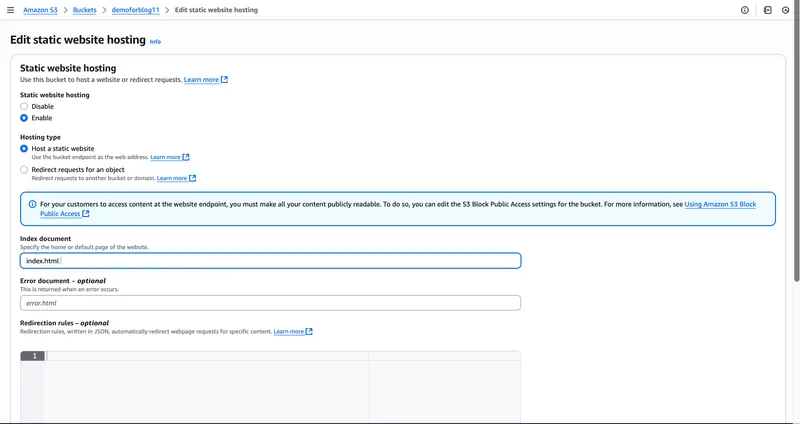Click the Error document - optional label
This screenshot has height=424, width=800.
coord(63,281)
